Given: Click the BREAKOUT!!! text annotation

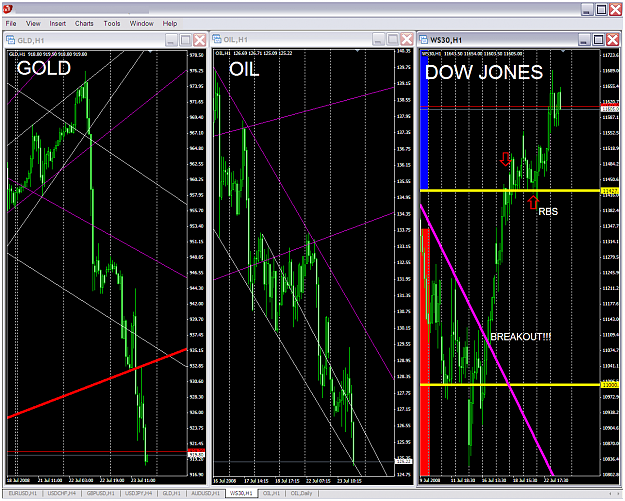Looking at the screenshot, I should click(x=520, y=337).
